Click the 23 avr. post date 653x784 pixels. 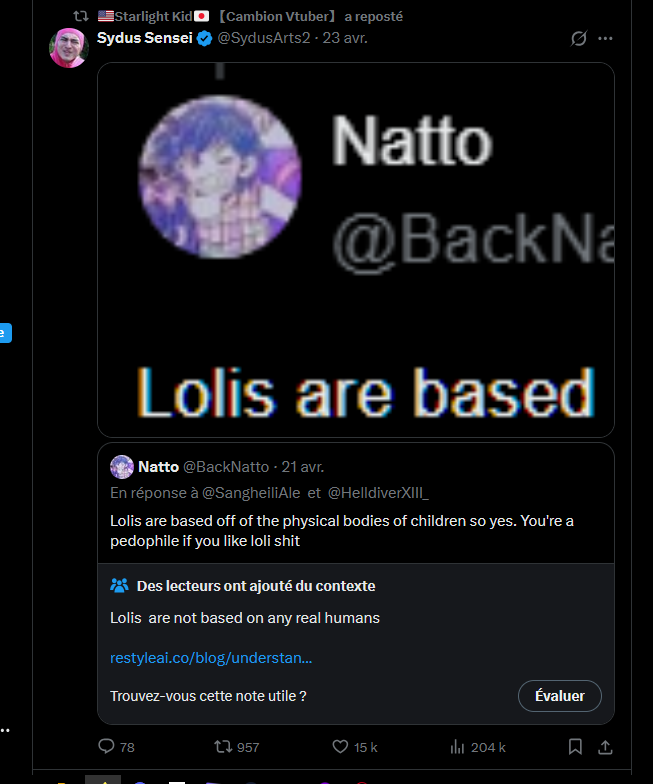point(344,38)
